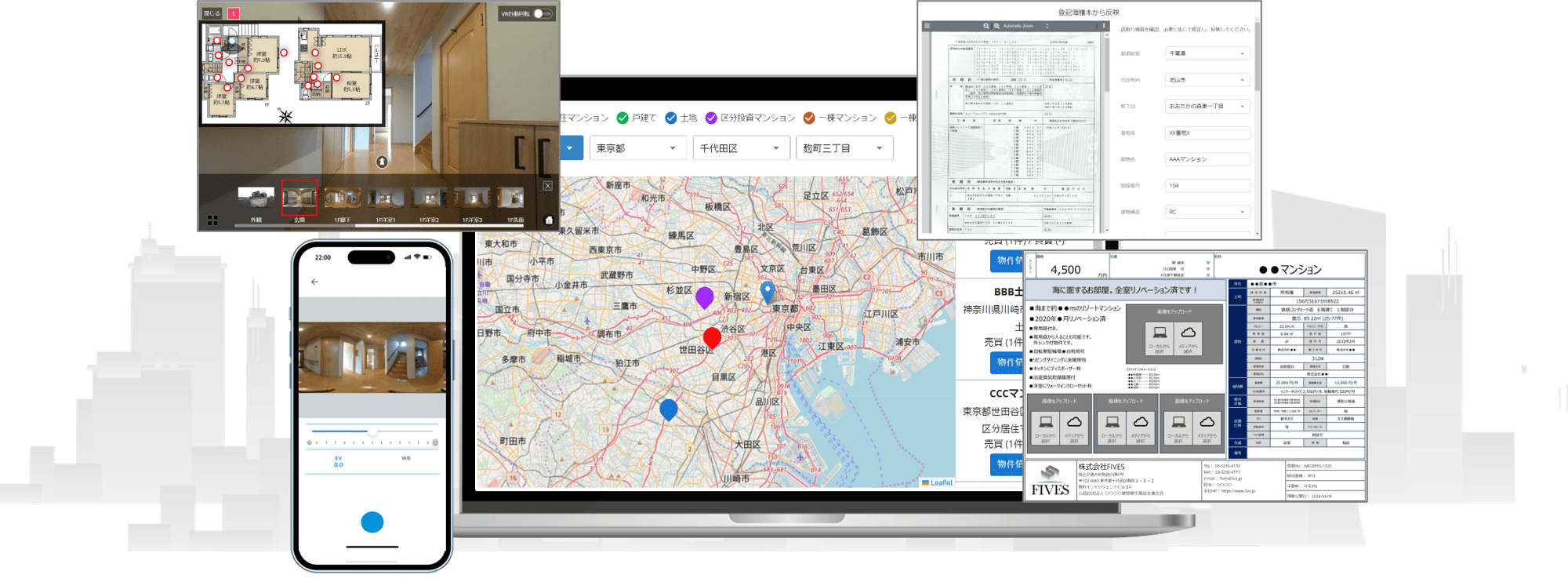The width and height of the screenshot is (1568, 582).
Task: Select blue pin marker near 千代田区
Action: (x=768, y=292)
